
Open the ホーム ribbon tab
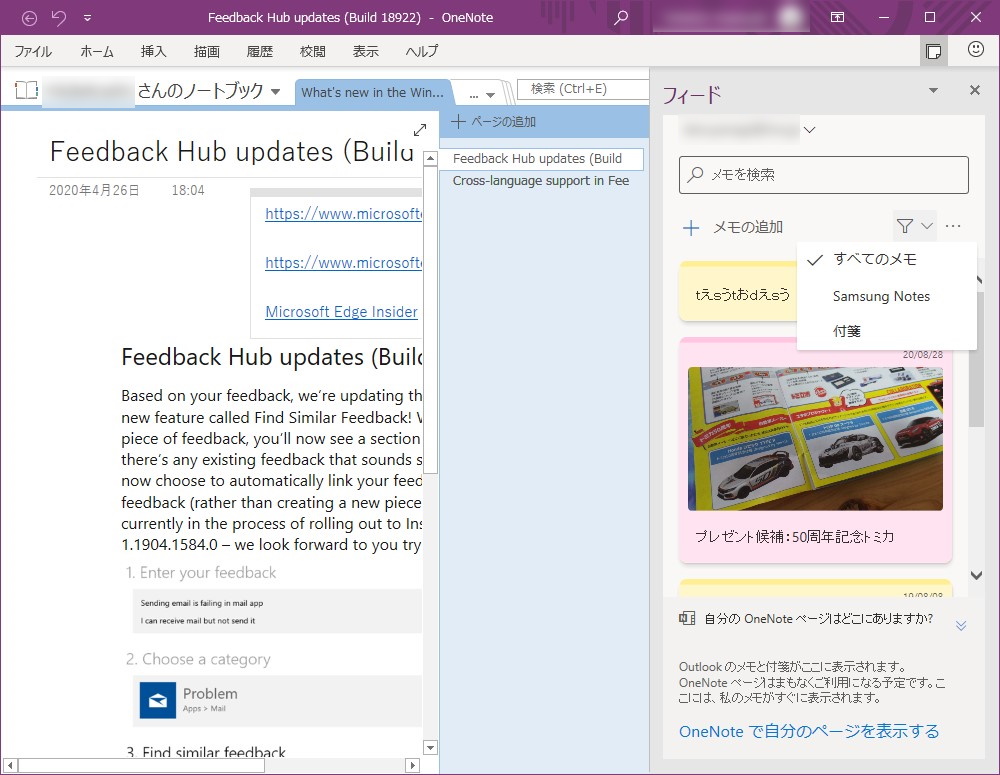pos(97,52)
